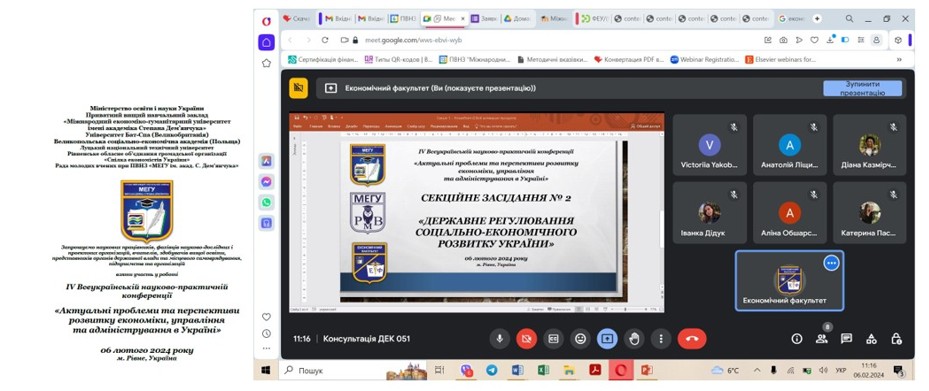Screen dimensions: 929x391
Task: Toggle the microphone in Meet controls
Action: [500, 339]
